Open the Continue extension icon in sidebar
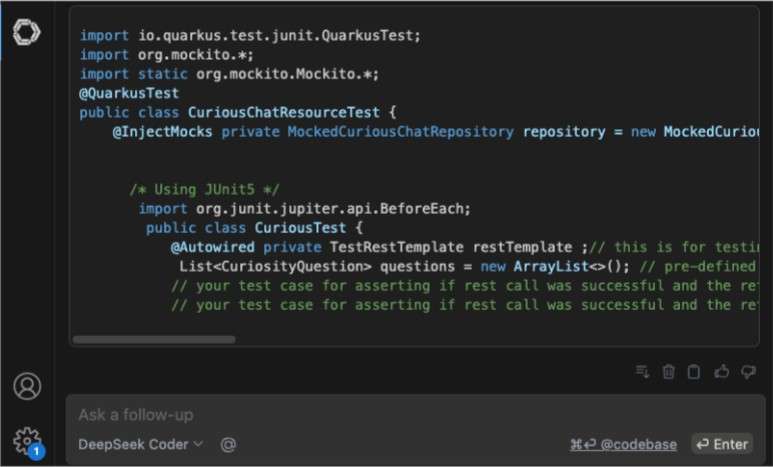Screen dimensions: 773x467 [26, 33]
